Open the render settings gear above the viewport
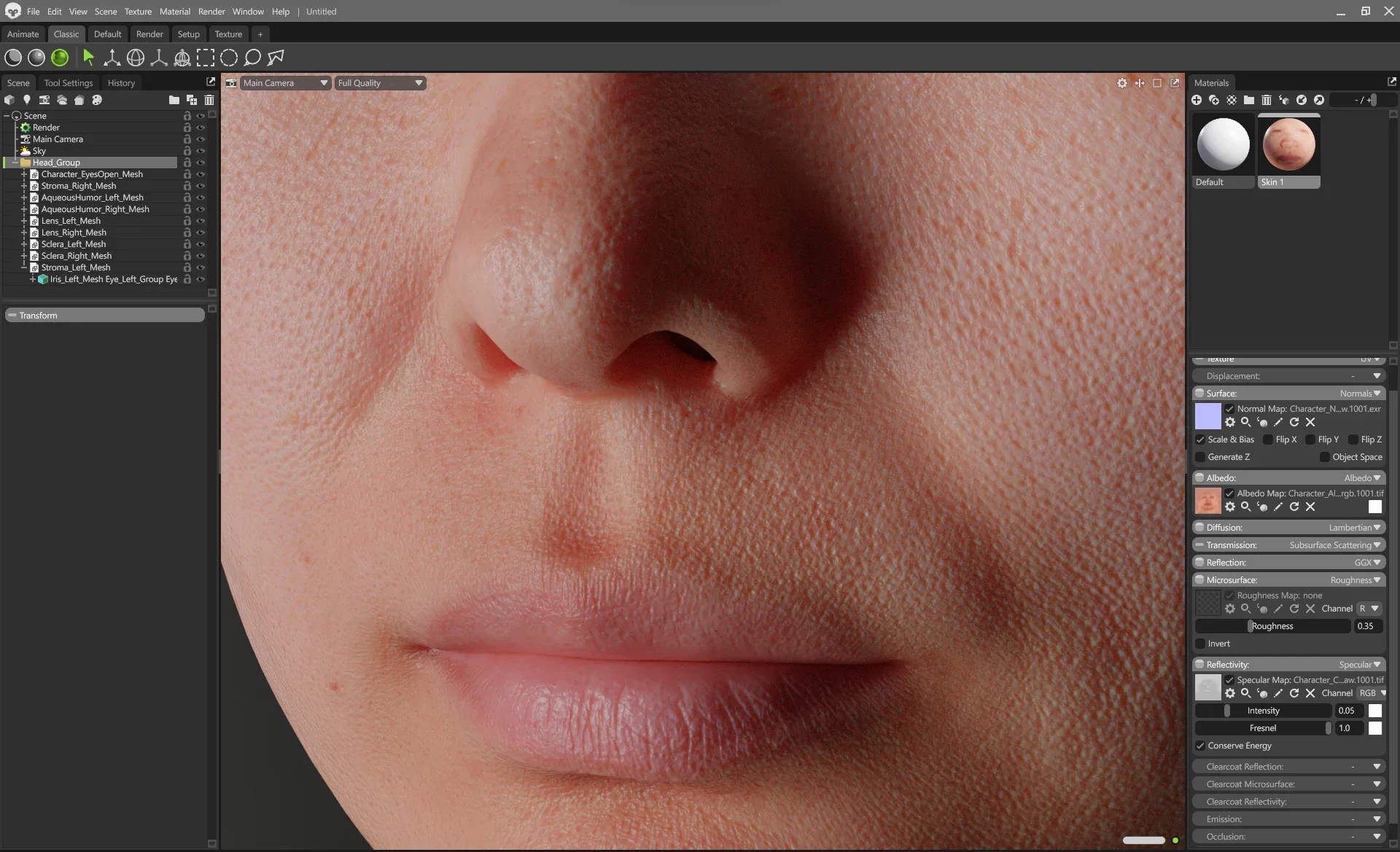 [x=1122, y=83]
